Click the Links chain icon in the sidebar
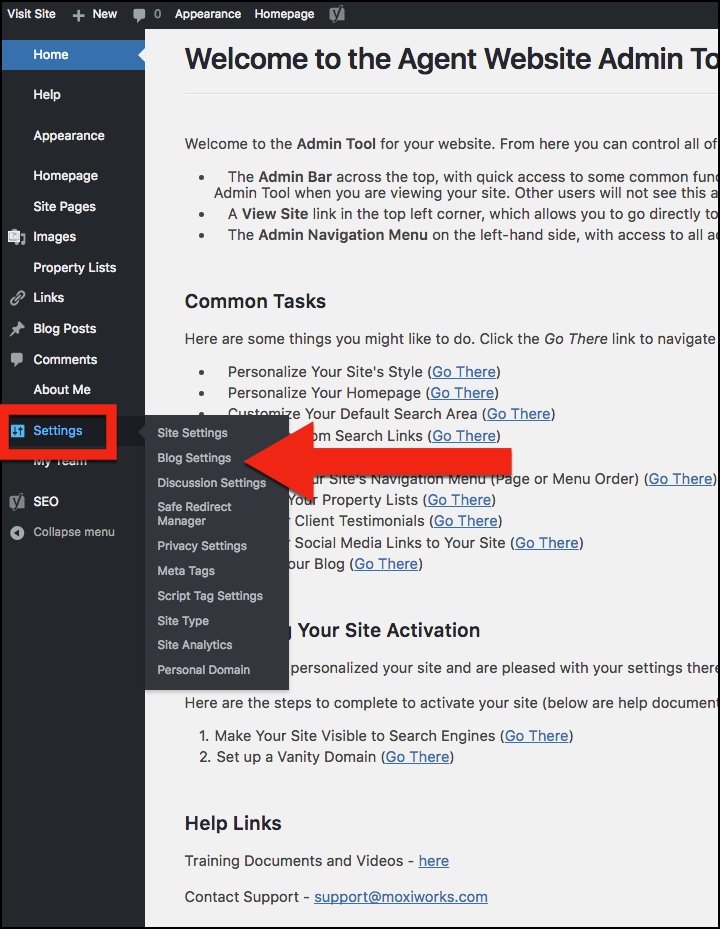The height and width of the screenshot is (929, 720). click(x=17, y=298)
